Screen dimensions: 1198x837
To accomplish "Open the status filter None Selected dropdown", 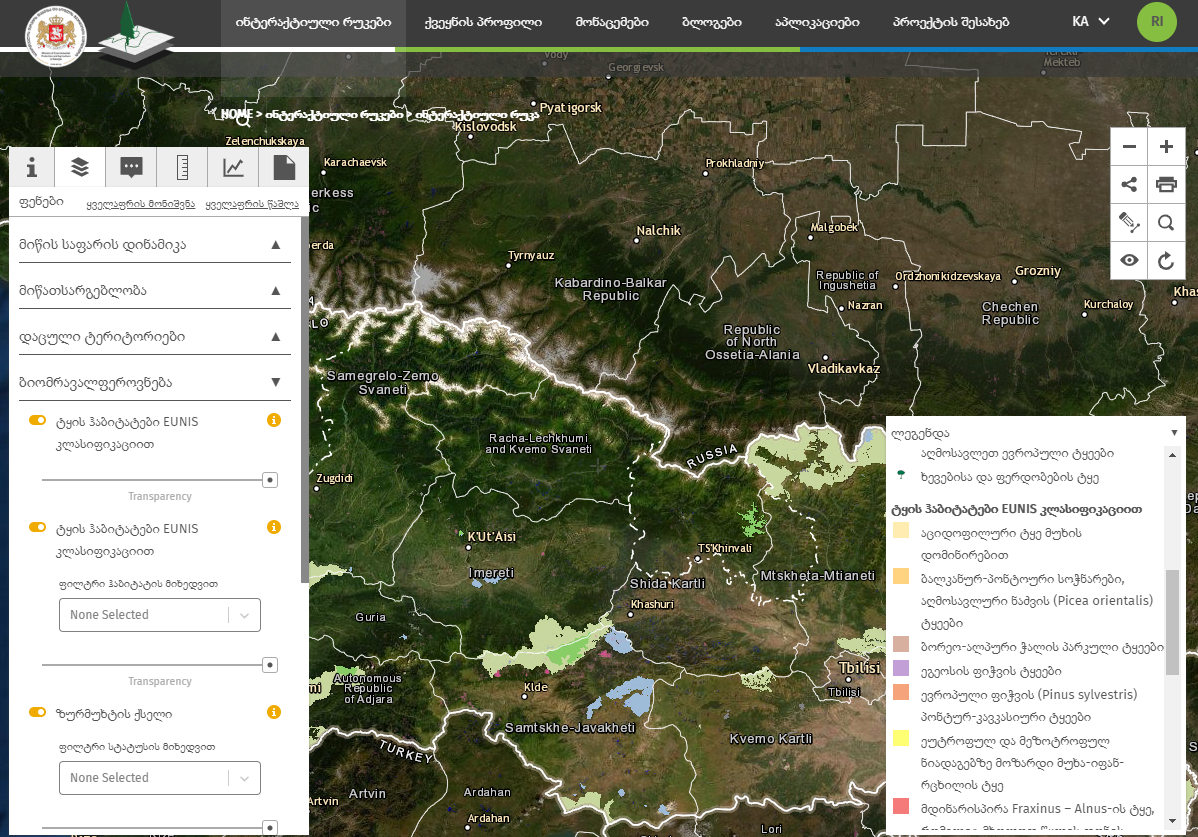I will coord(160,777).
